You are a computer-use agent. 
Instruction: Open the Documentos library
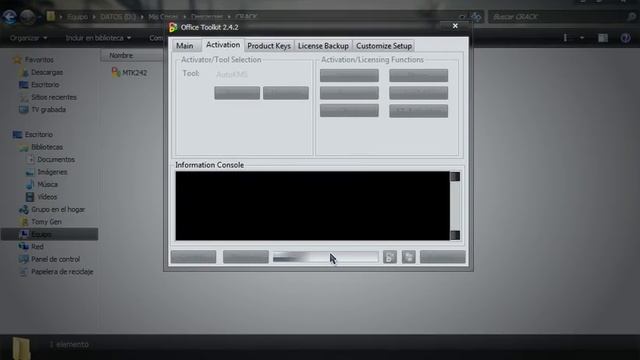pyautogui.click(x=56, y=160)
